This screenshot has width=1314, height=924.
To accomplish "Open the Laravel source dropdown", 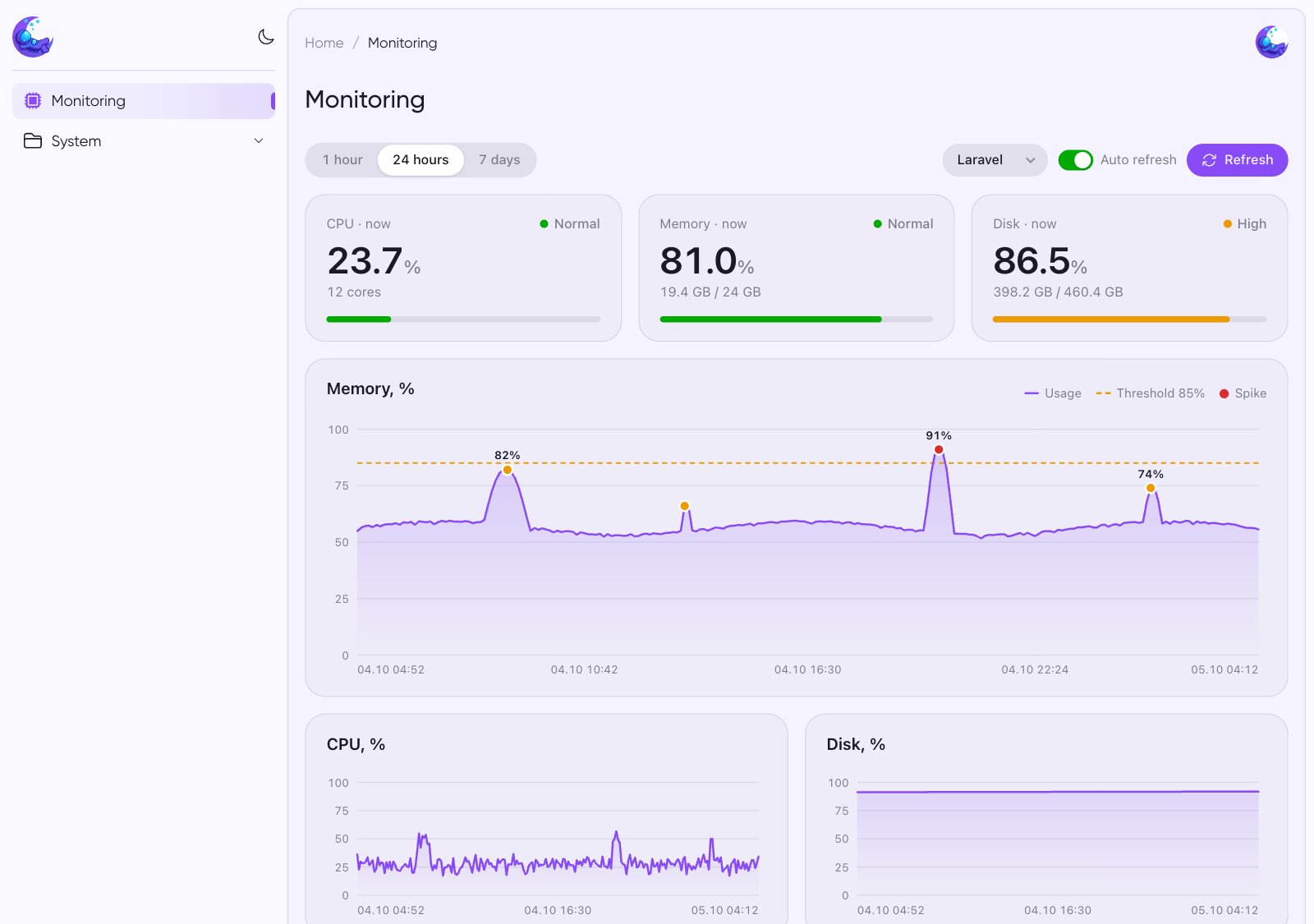I will pyautogui.click(x=995, y=160).
